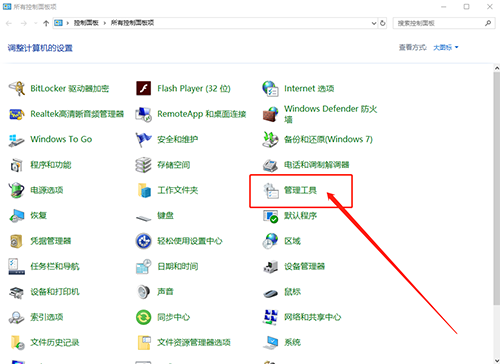Image resolution: width=500 pixels, height=364 pixels.
Task: Open the 轻松使用设置中心 icon
Action: [x=143, y=241]
